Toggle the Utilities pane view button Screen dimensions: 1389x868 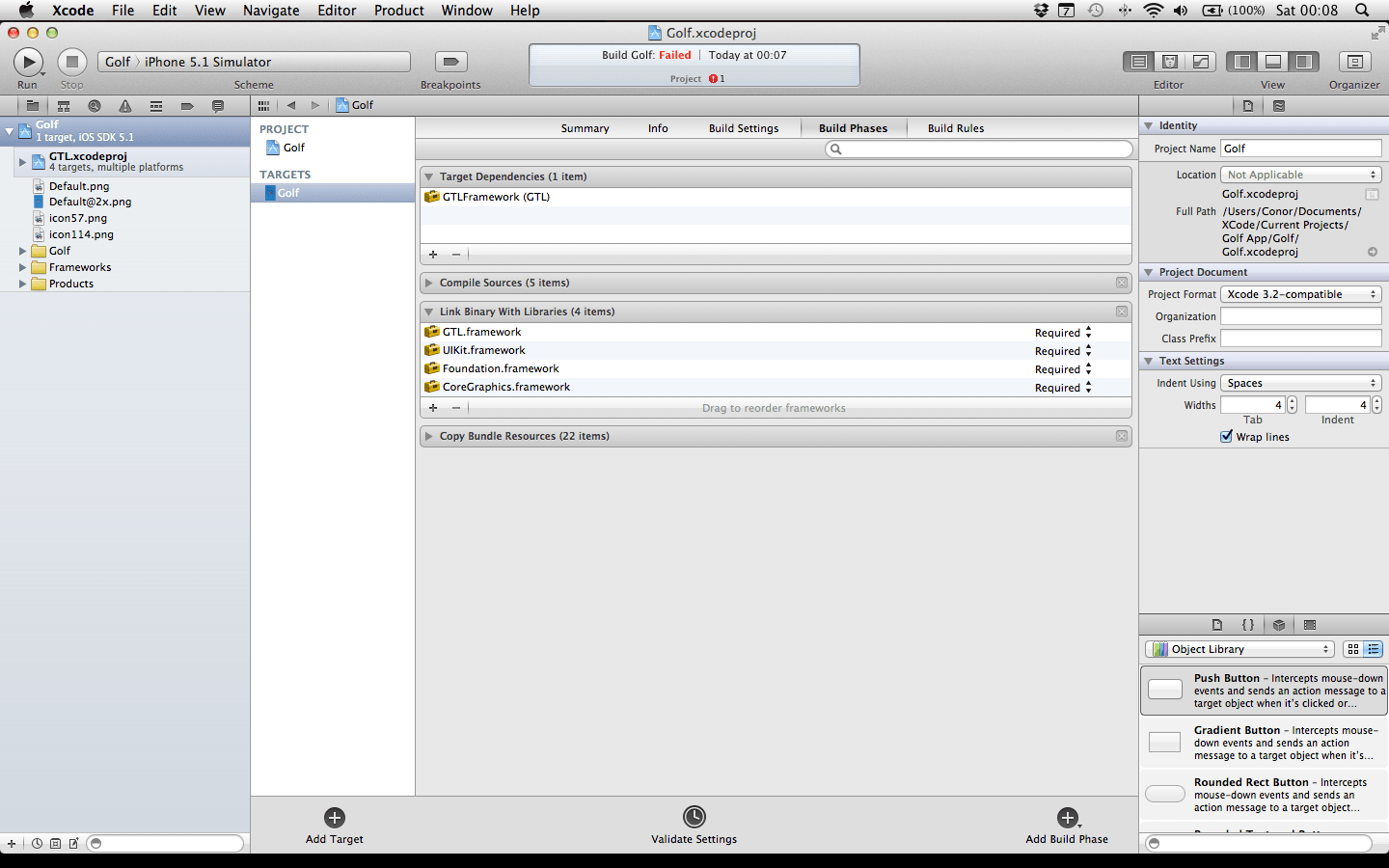[x=1304, y=62]
